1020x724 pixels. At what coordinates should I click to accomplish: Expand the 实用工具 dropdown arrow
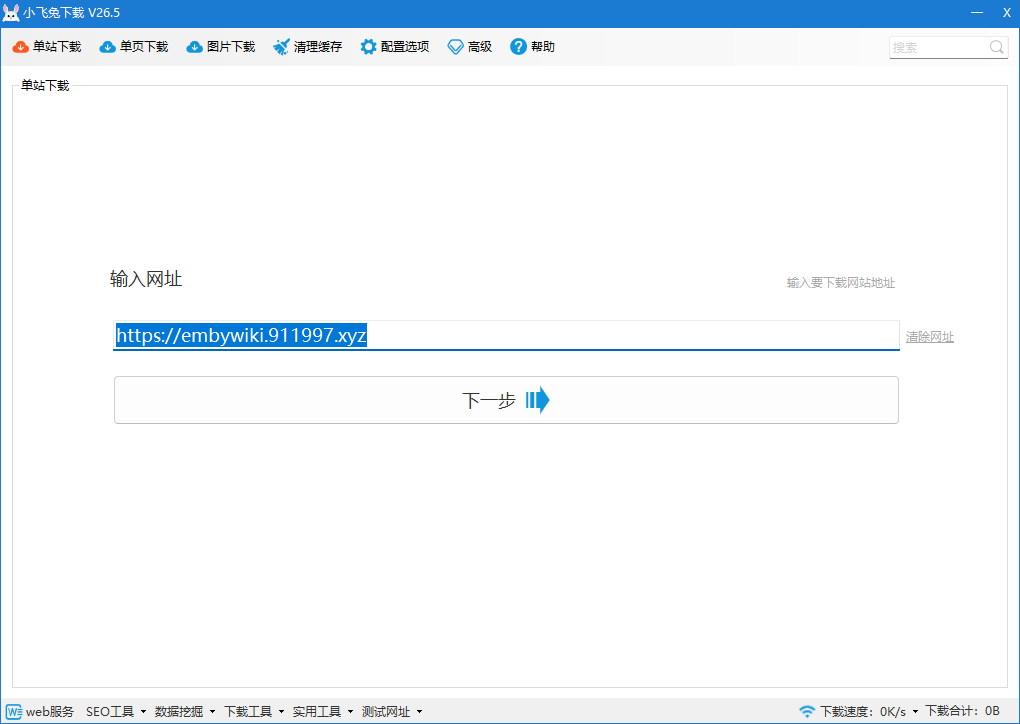[x=350, y=712]
